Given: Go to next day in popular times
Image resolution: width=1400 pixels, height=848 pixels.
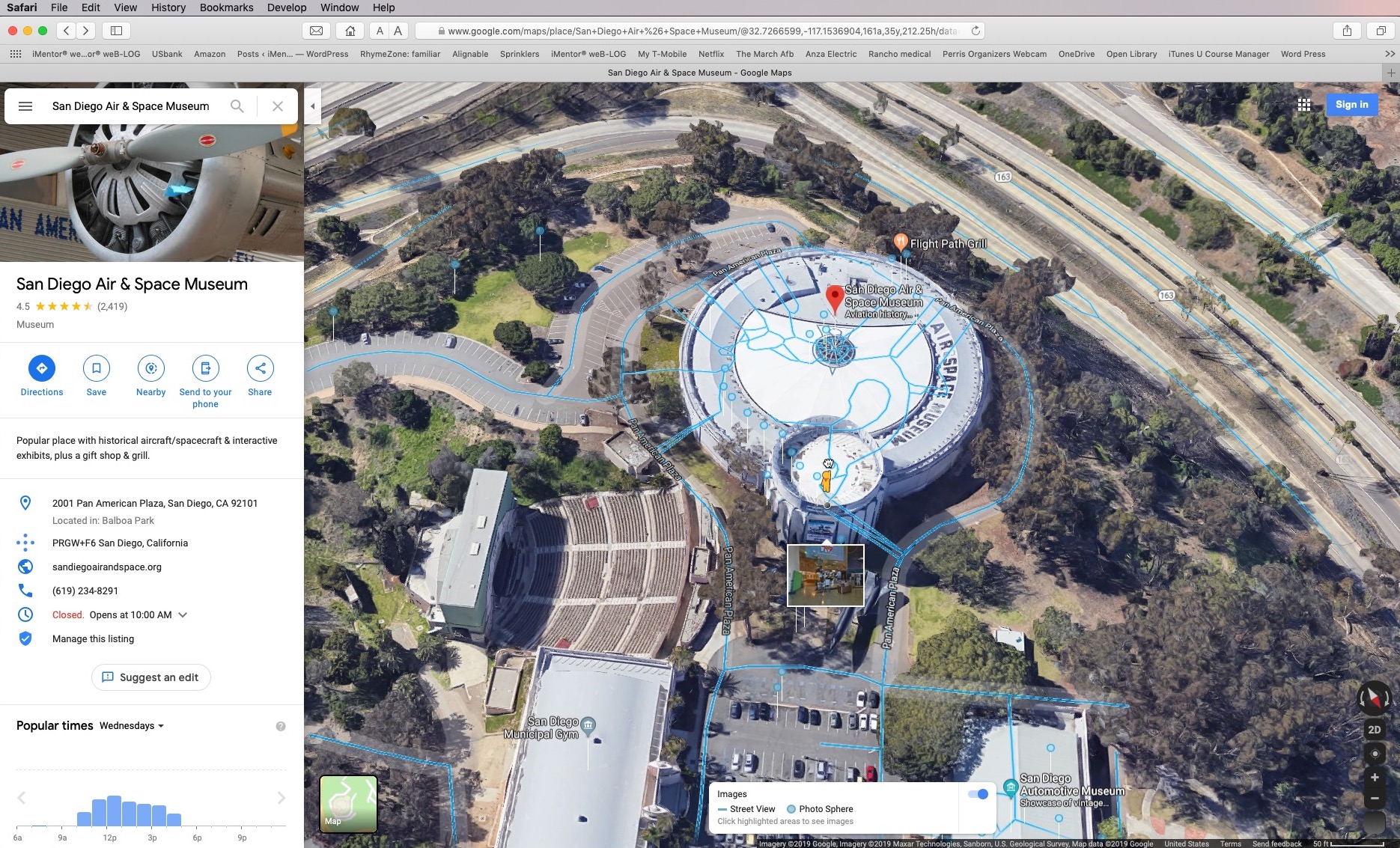Looking at the screenshot, I should click(x=281, y=798).
